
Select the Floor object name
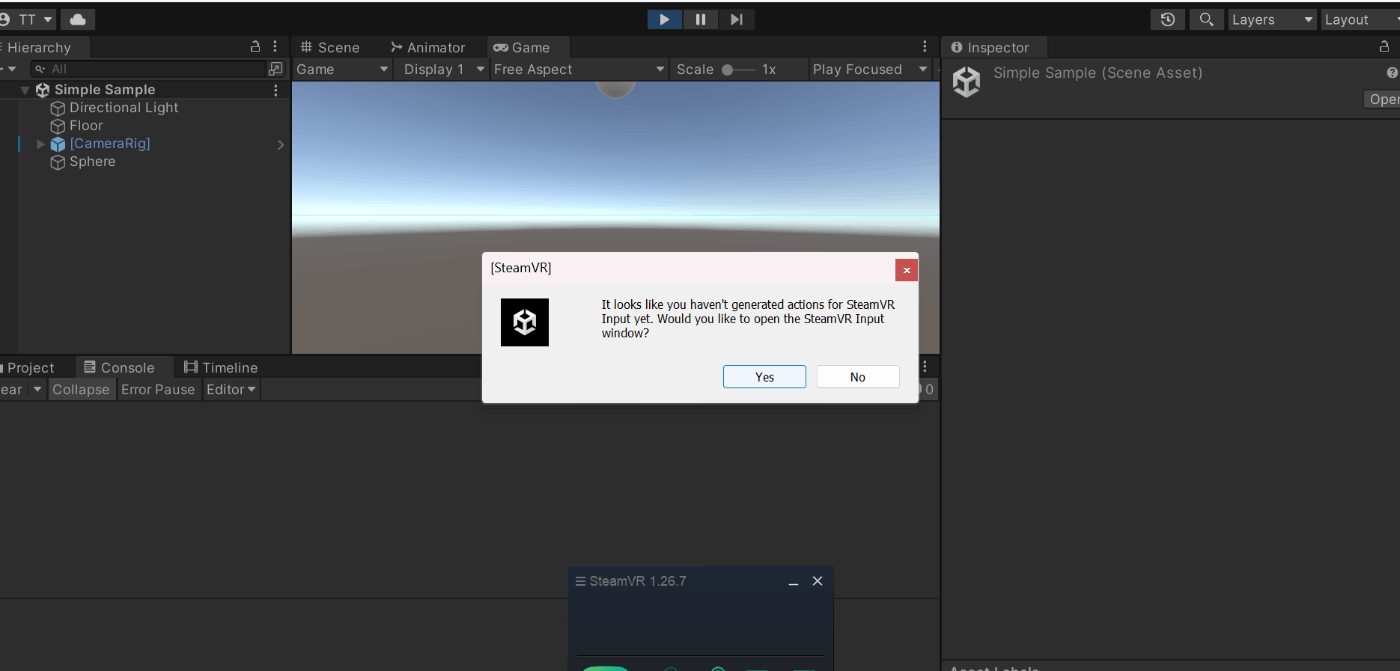(x=86, y=126)
